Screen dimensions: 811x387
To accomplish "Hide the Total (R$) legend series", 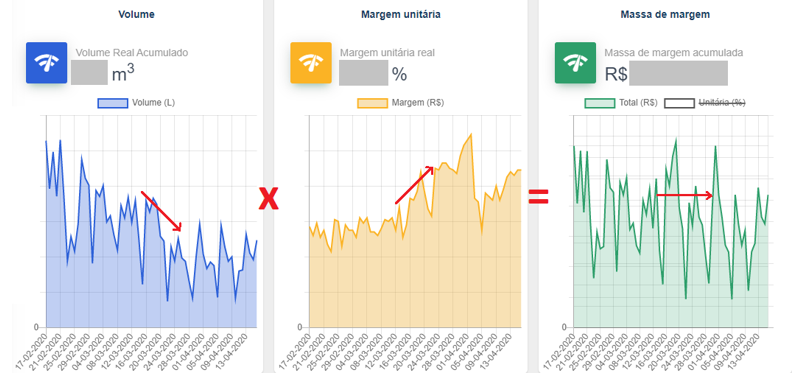I will (622, 103).
